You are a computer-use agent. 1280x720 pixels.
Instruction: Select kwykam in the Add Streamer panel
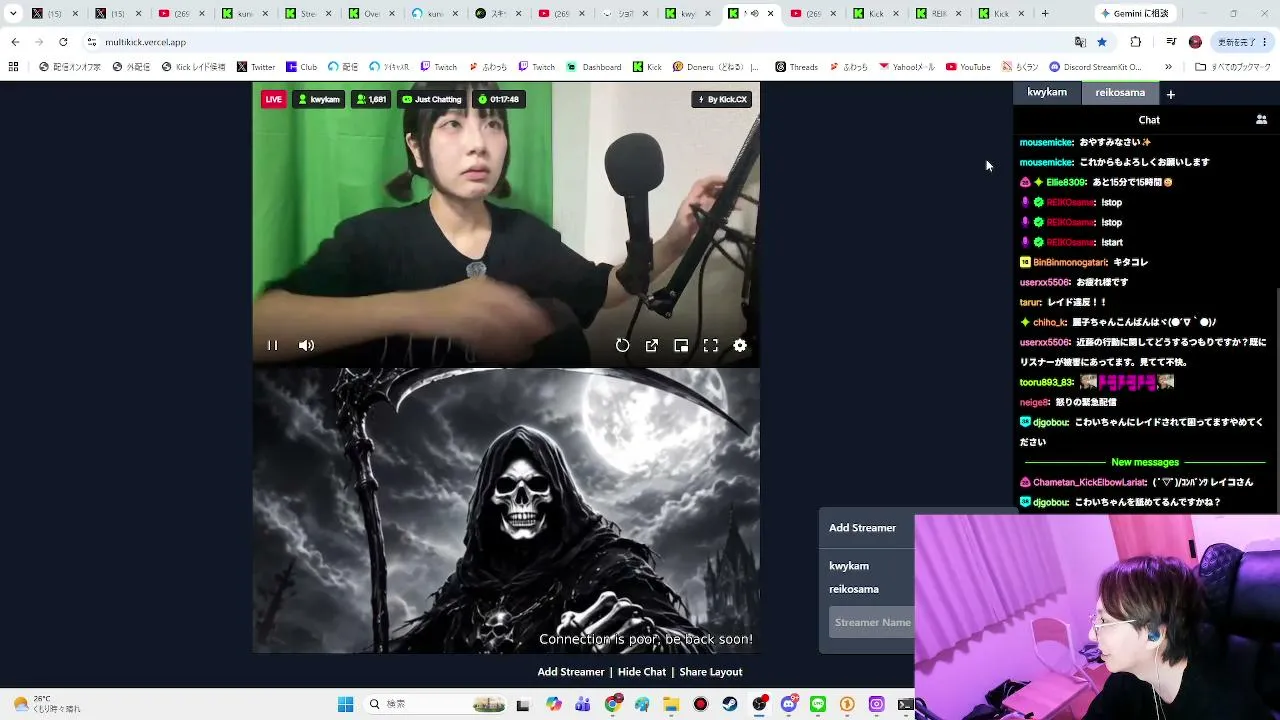[x=849, y=566]
